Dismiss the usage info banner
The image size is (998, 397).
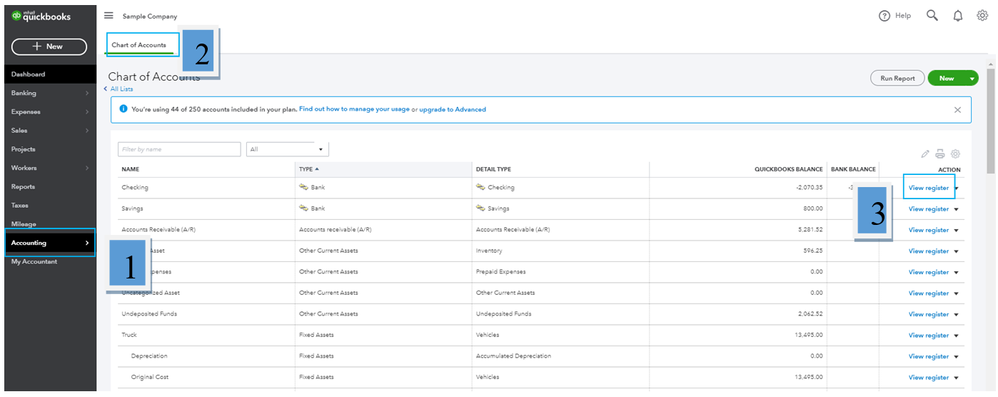(x=957, y=109)
